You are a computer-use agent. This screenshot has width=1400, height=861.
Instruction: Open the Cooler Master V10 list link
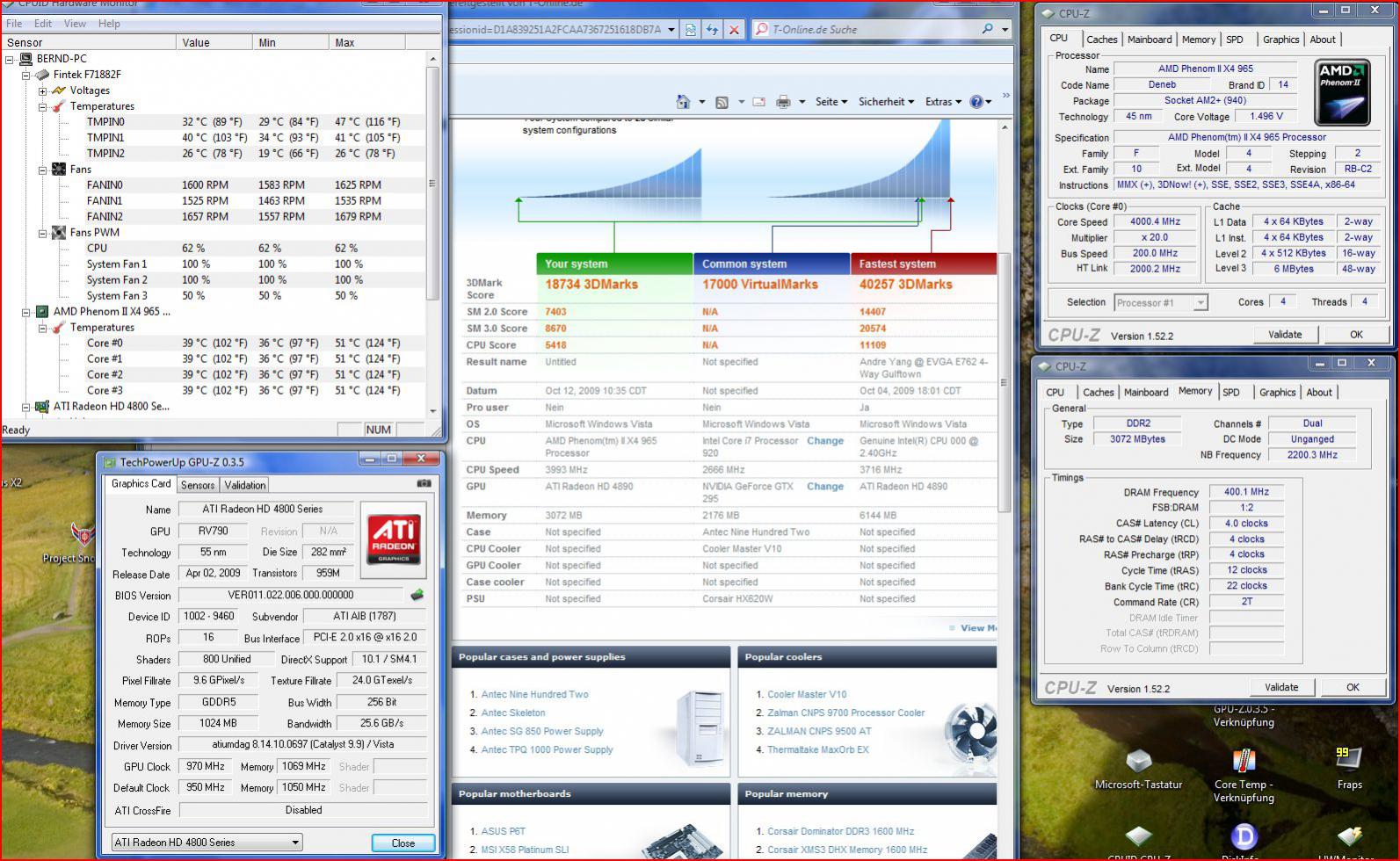tap(807, 694)
